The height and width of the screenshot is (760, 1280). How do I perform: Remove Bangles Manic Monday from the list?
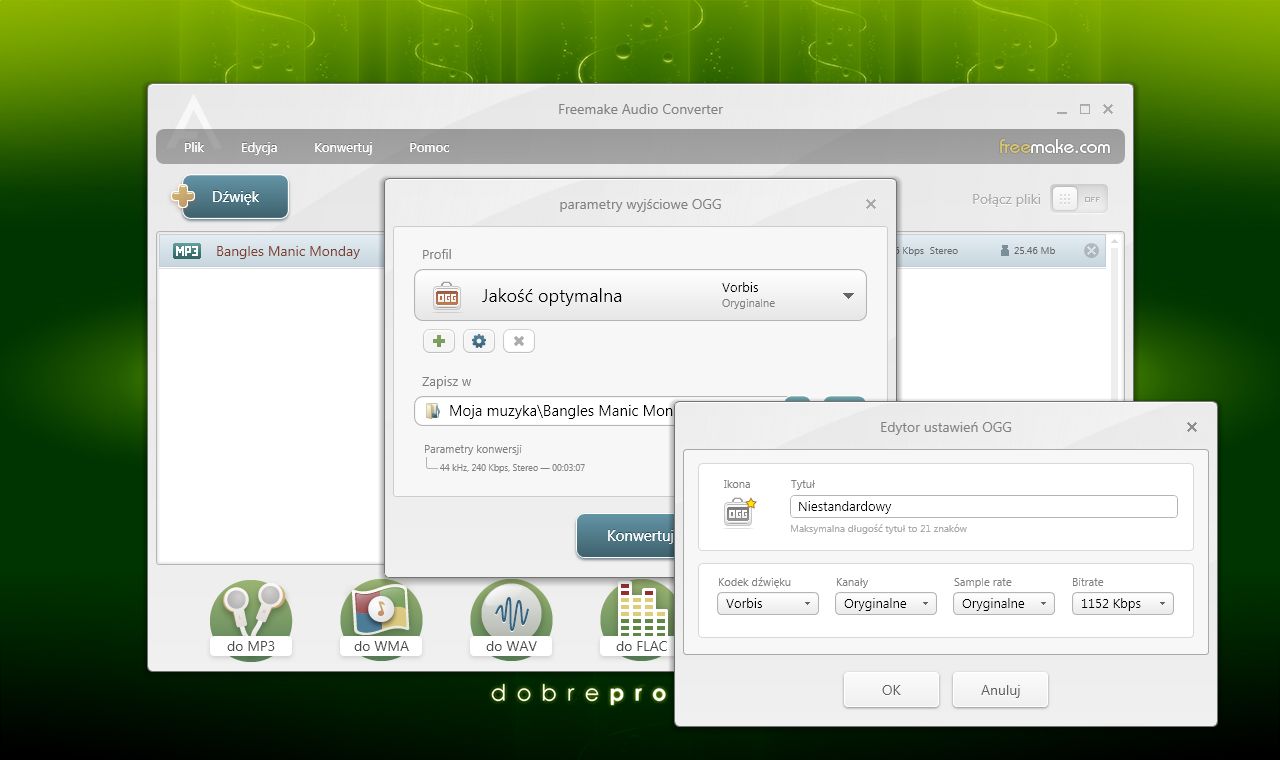pyautogui.click(x=1091, y=251)
